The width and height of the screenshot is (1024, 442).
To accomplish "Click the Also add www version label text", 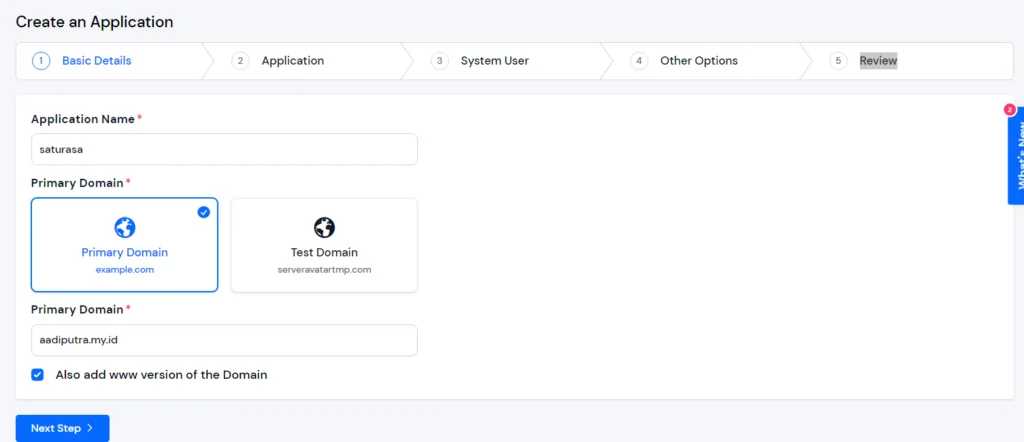I will (161, 375).
